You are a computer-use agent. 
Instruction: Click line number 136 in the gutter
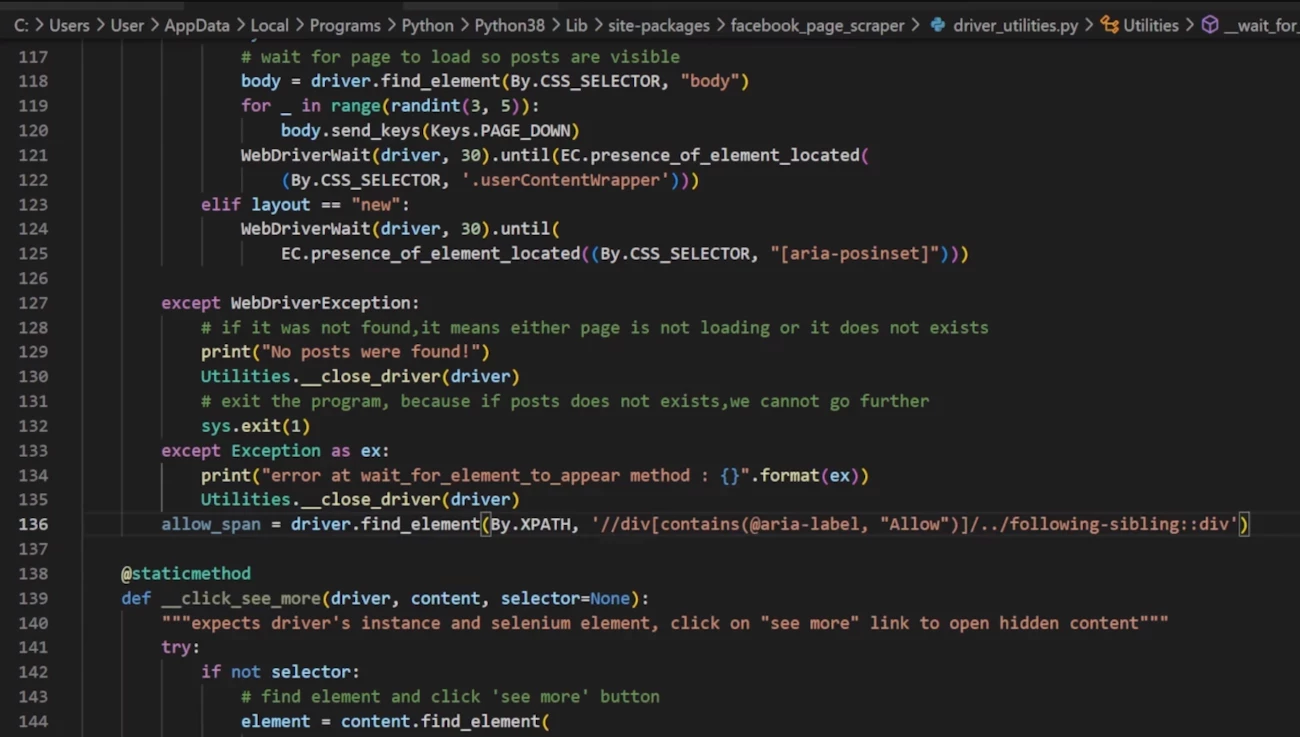[33, 524]
